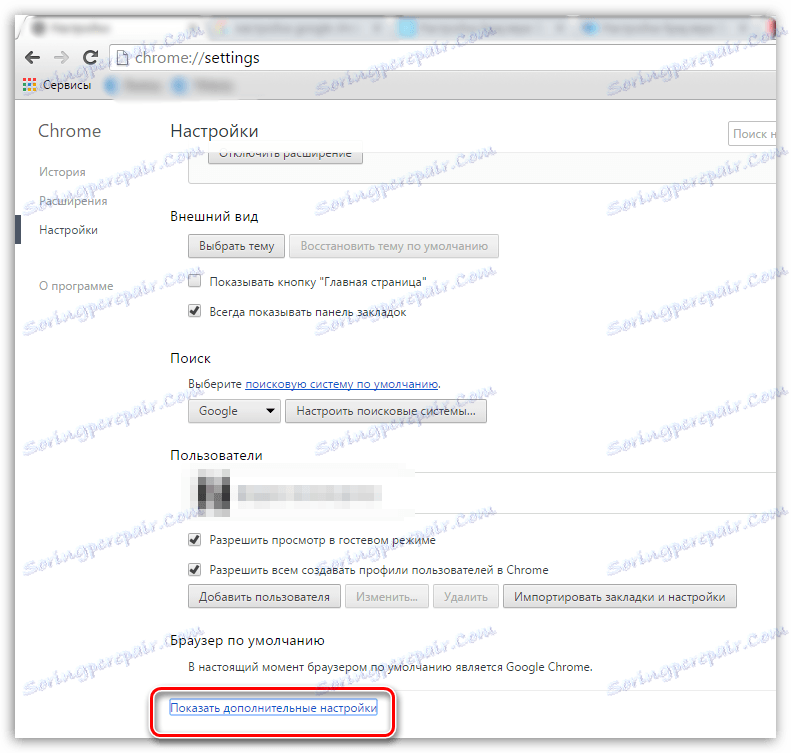Screen dimensions: 791x753
Task: Click the Chrome title in sidebar
Action: (70, 131)
